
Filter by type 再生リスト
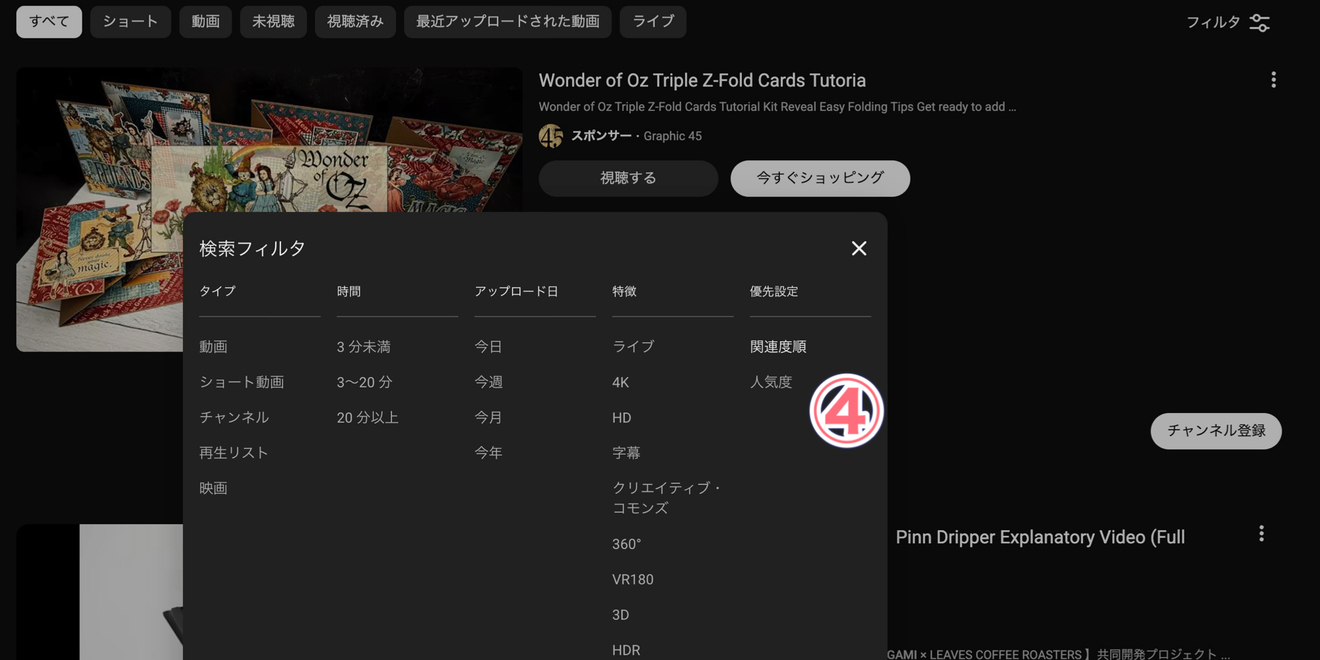click(x=234, y=453)
